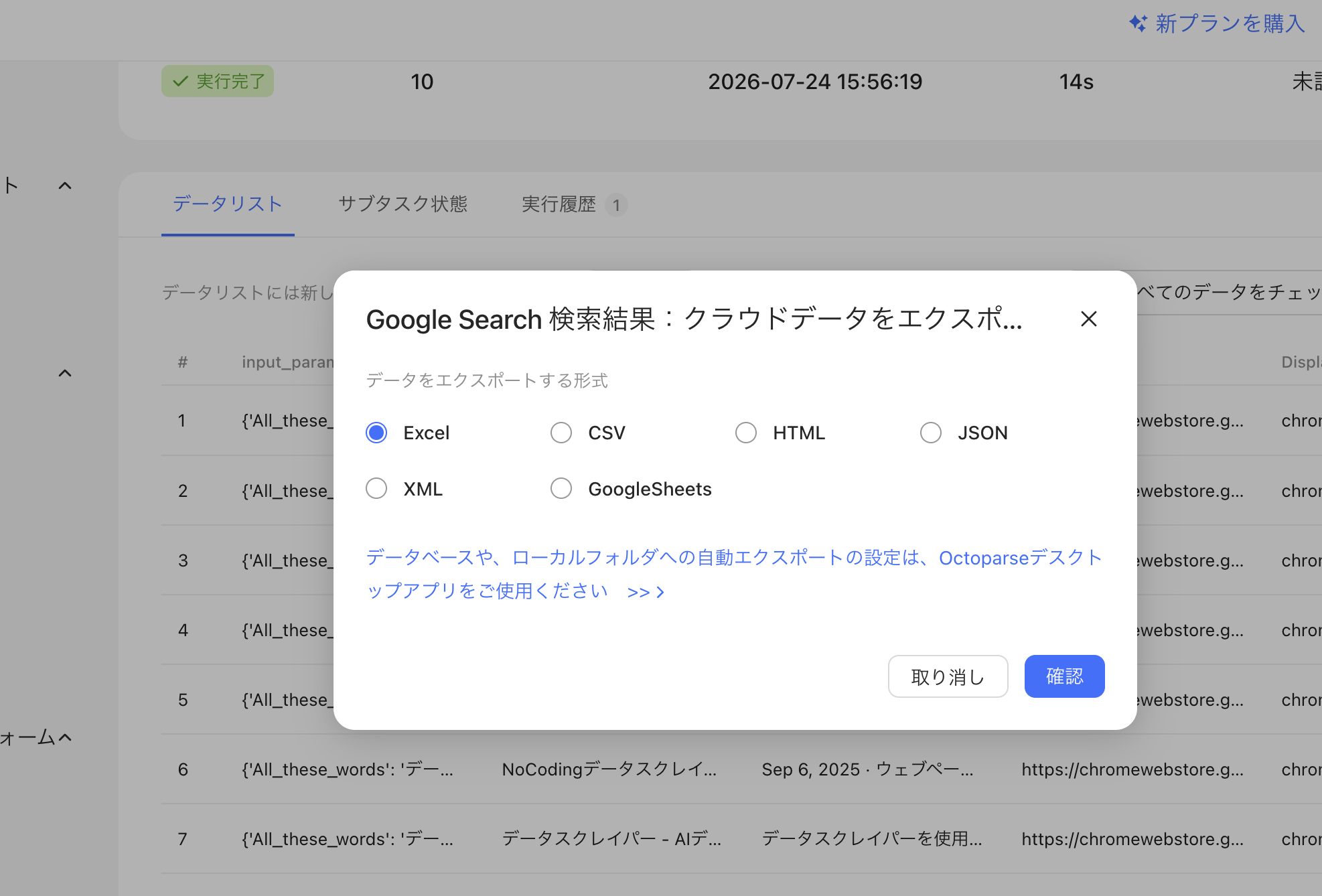The width and height of the screenshot is (1322, 896).
Task: Click the データをエクスポートする形式 label
Action: [x=487, y=380]
